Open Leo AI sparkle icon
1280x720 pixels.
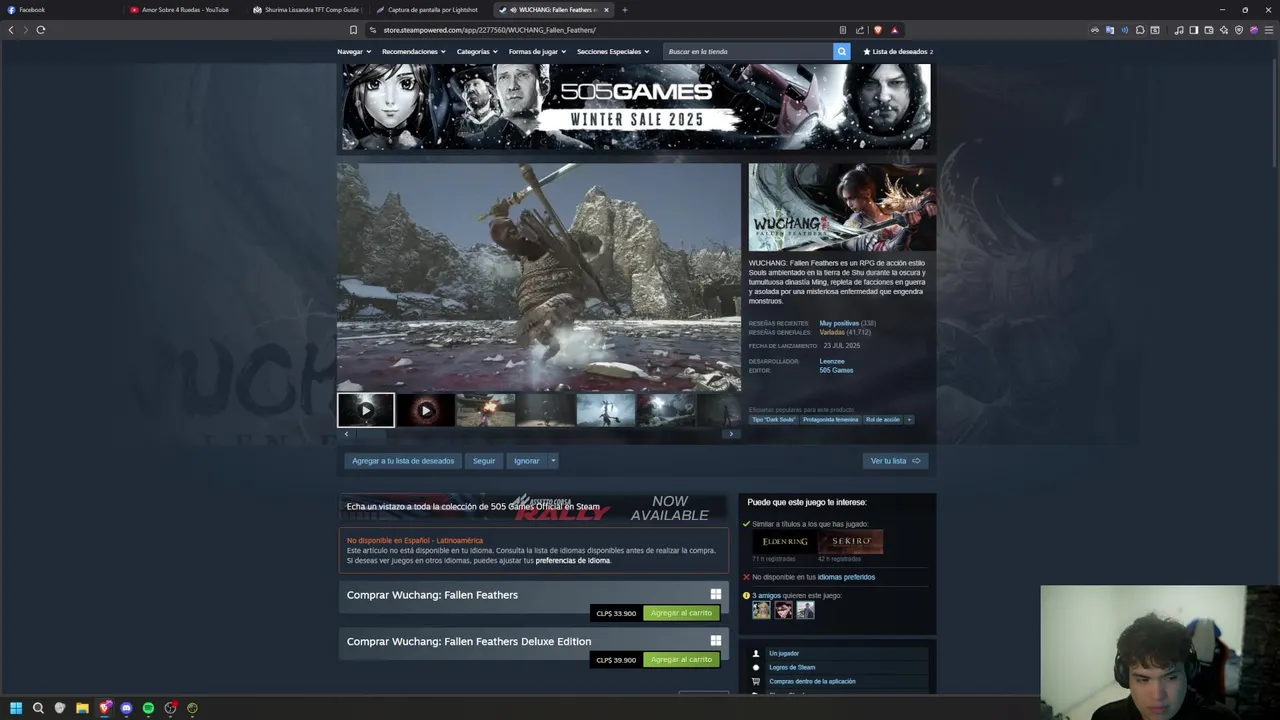(1224, 30)
